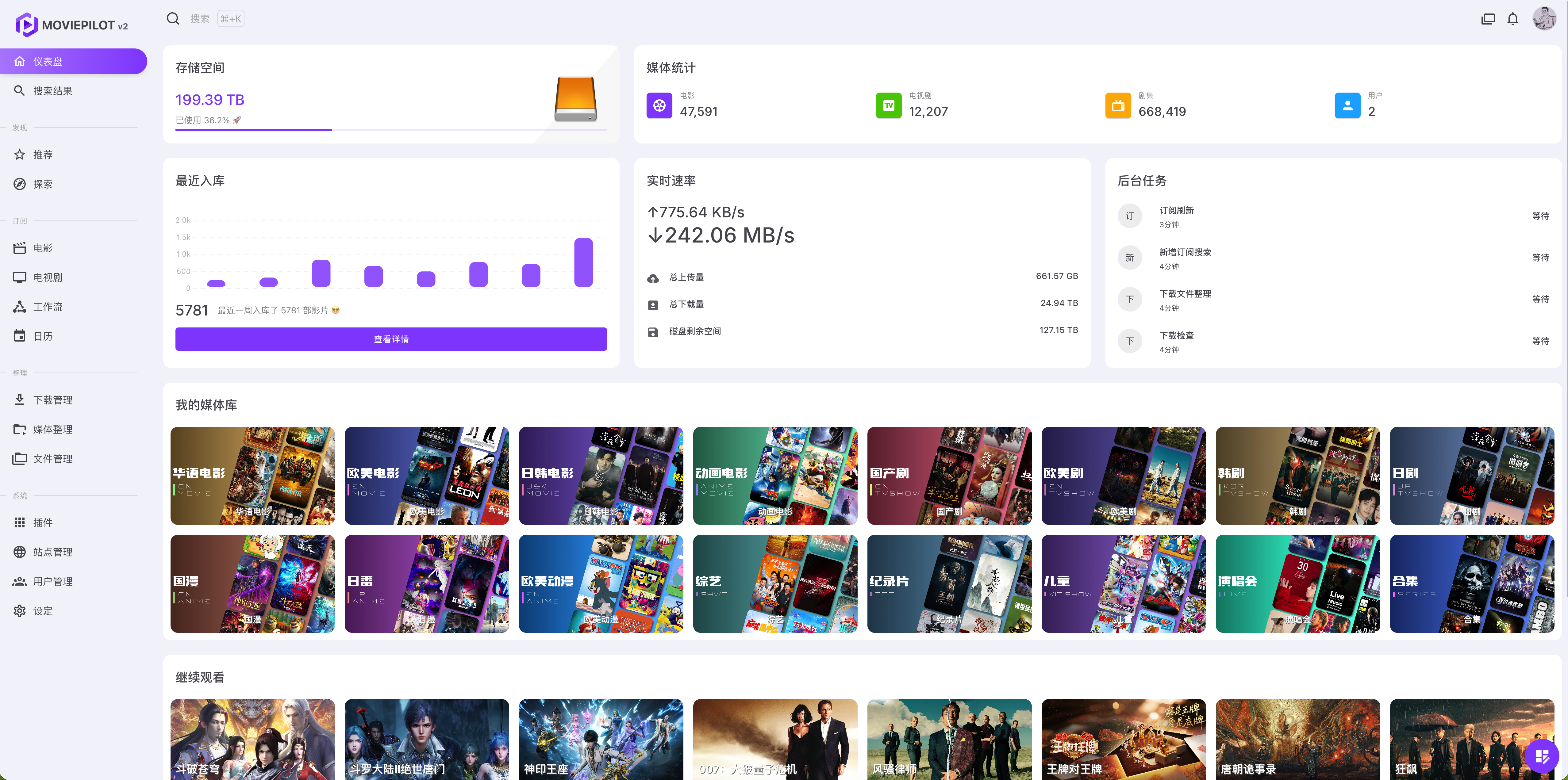Select Download Management in the sidebar
1568x780 pixels.
pos(52,400)
